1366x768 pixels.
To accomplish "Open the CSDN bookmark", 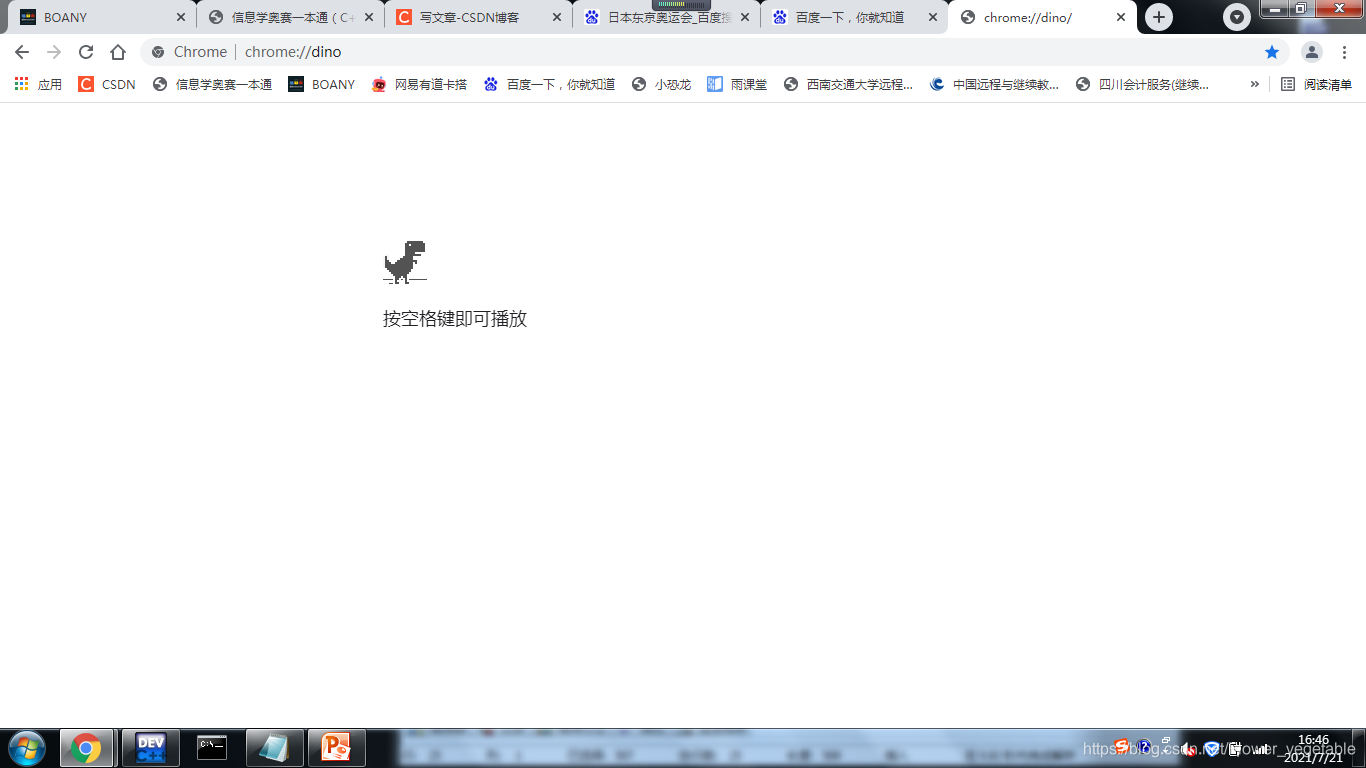I will point(107,84).
